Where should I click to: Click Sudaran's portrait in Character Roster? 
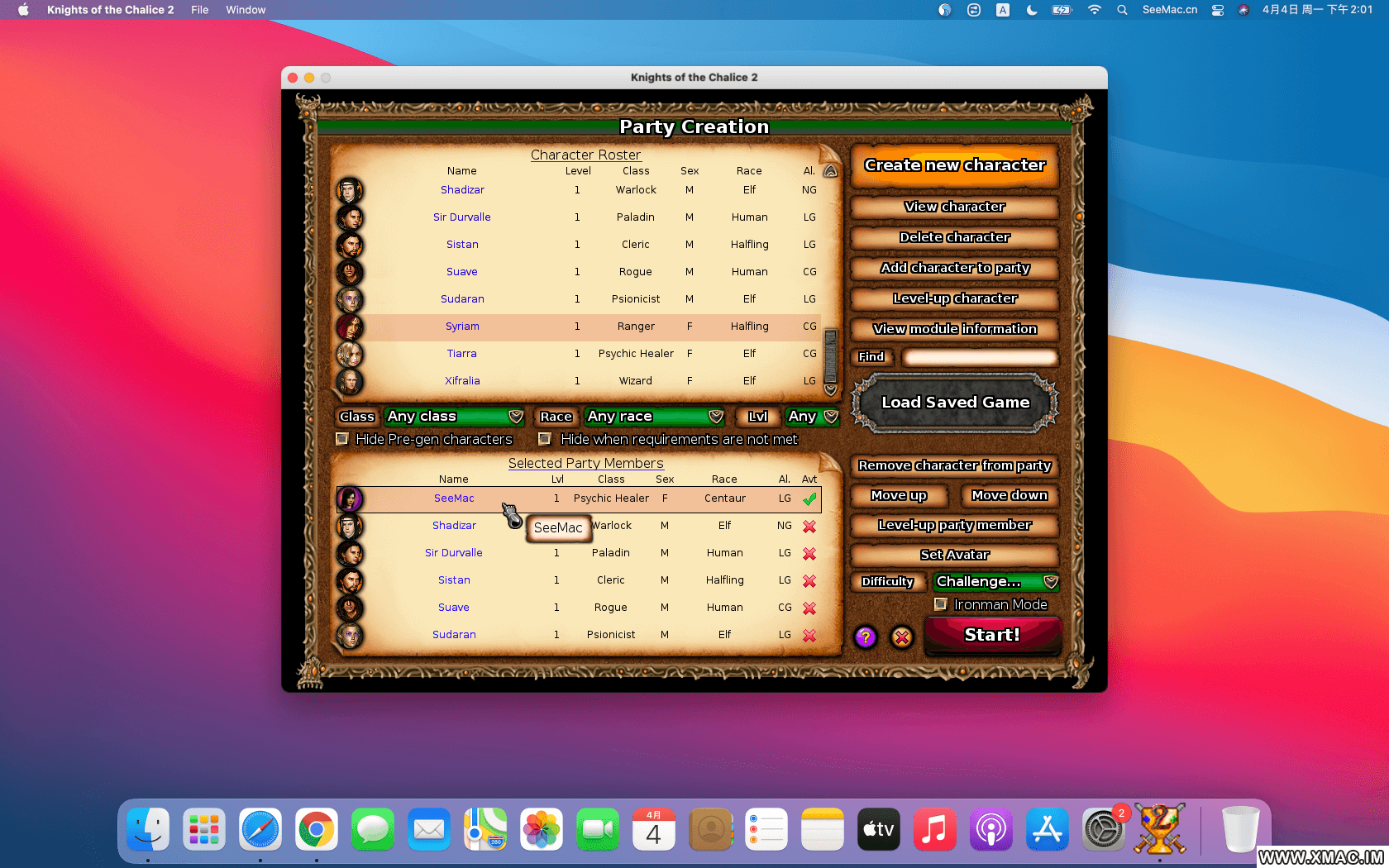350,299
